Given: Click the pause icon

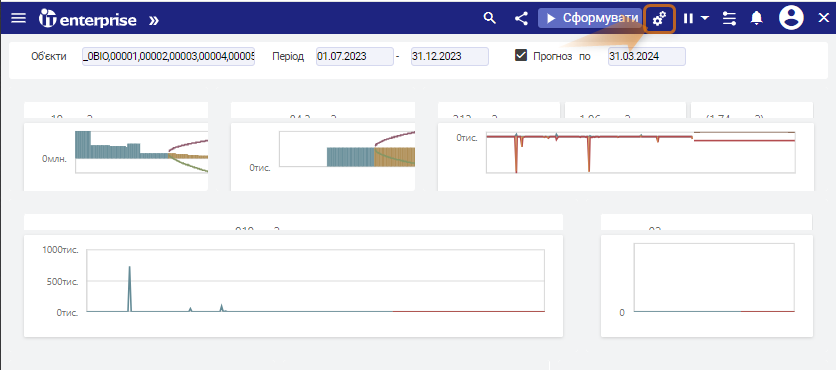Looking at the screenshot, I should 688,19.
